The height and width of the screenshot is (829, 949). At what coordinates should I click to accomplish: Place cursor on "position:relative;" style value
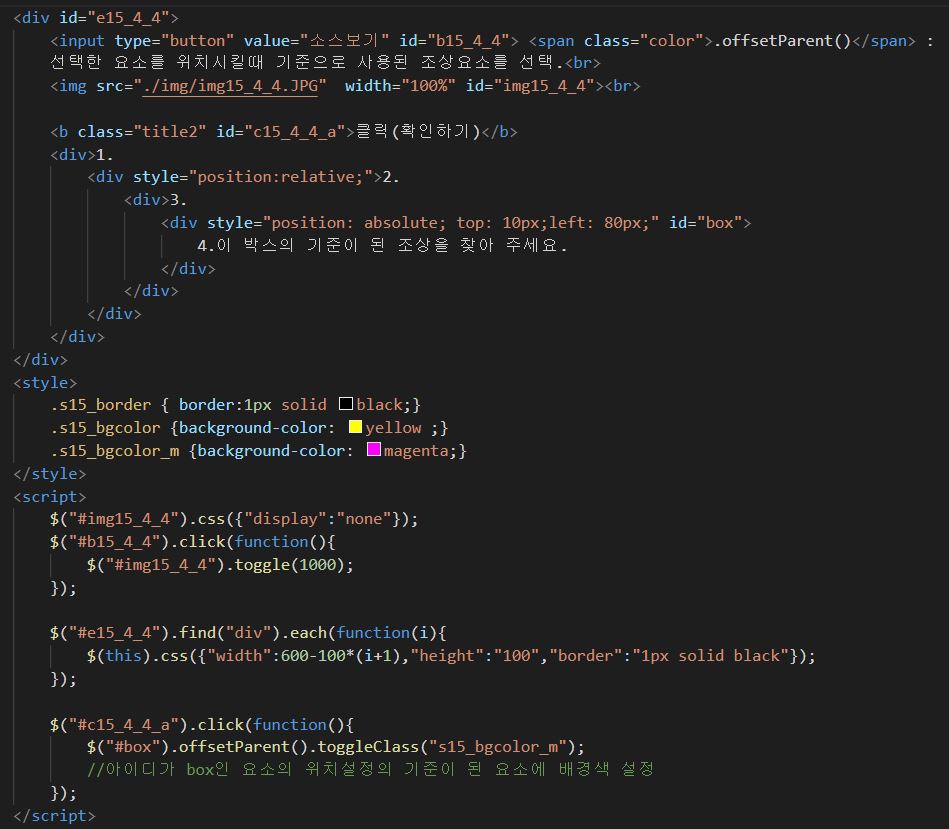point(281,177)
